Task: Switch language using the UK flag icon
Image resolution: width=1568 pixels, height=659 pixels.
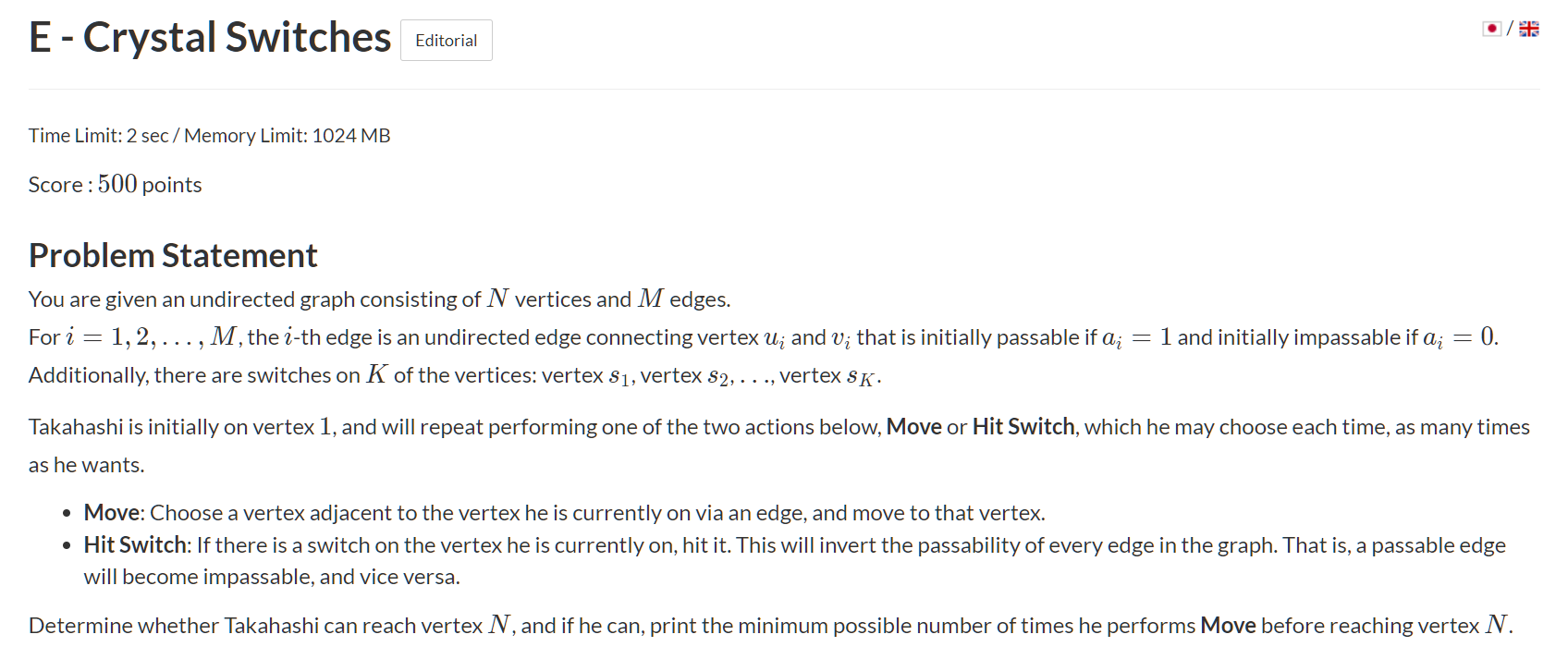Action: (x=1530, y=29)
